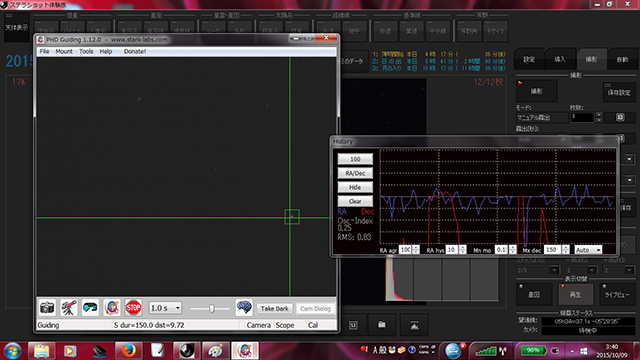Toggle the 赤道 reference line button
Image resolution: width=640 pixels, height=360 pixels.
click(385, 31)
